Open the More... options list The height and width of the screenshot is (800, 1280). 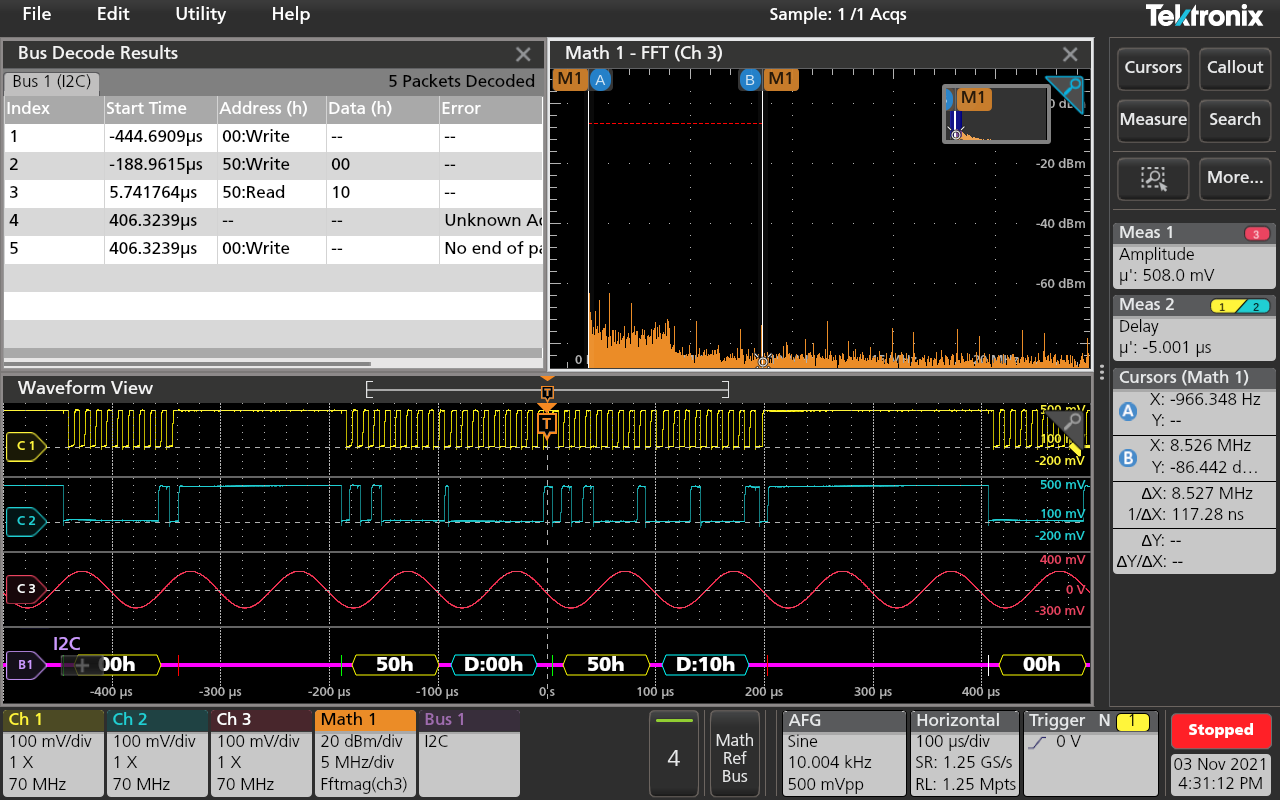pos(1235,178)
